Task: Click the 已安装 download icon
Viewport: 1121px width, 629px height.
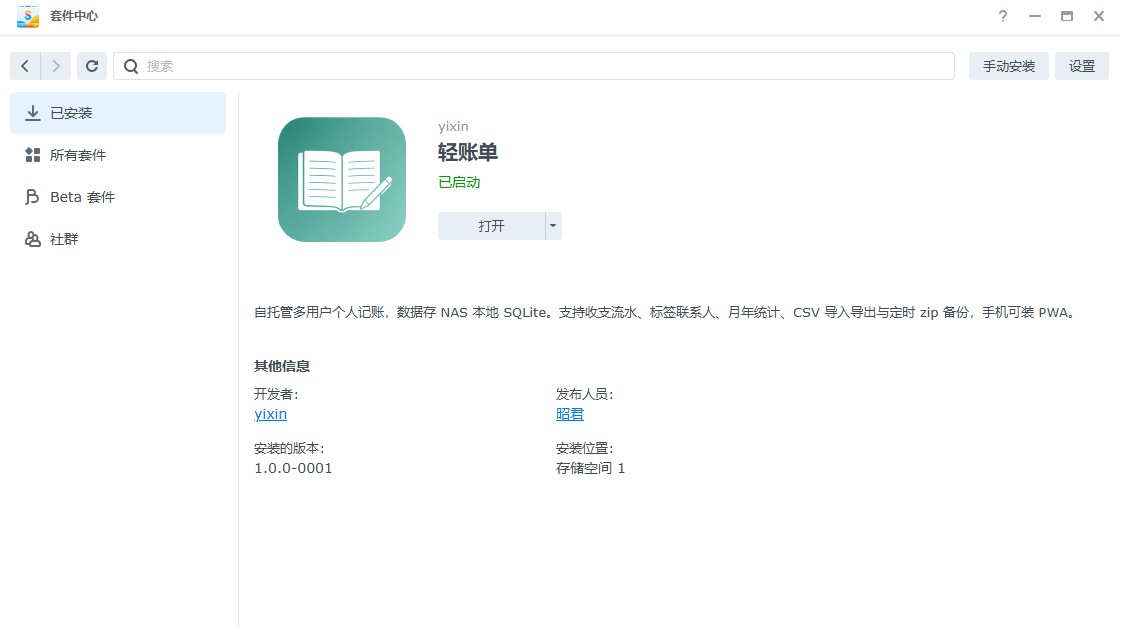Action: pyautogui.click(x=33, y=113)
